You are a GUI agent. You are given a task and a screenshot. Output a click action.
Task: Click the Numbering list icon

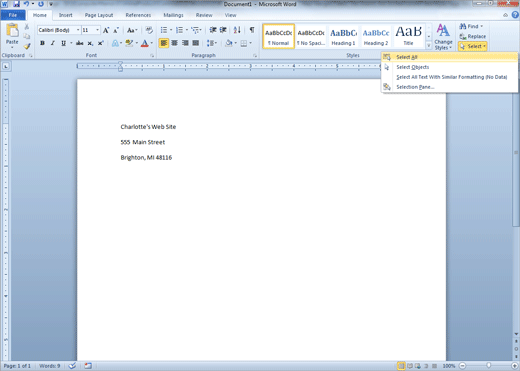coord(180,30)
